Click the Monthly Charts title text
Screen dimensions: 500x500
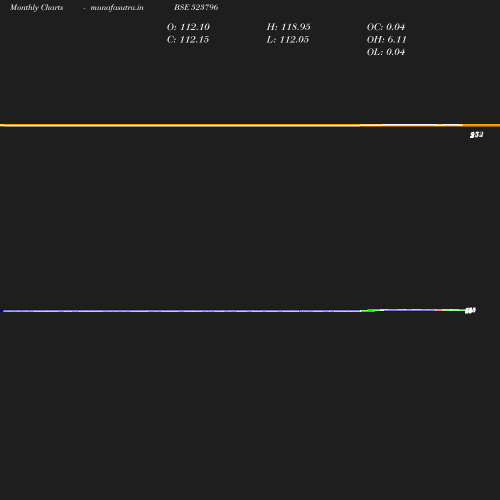[36, 7]
